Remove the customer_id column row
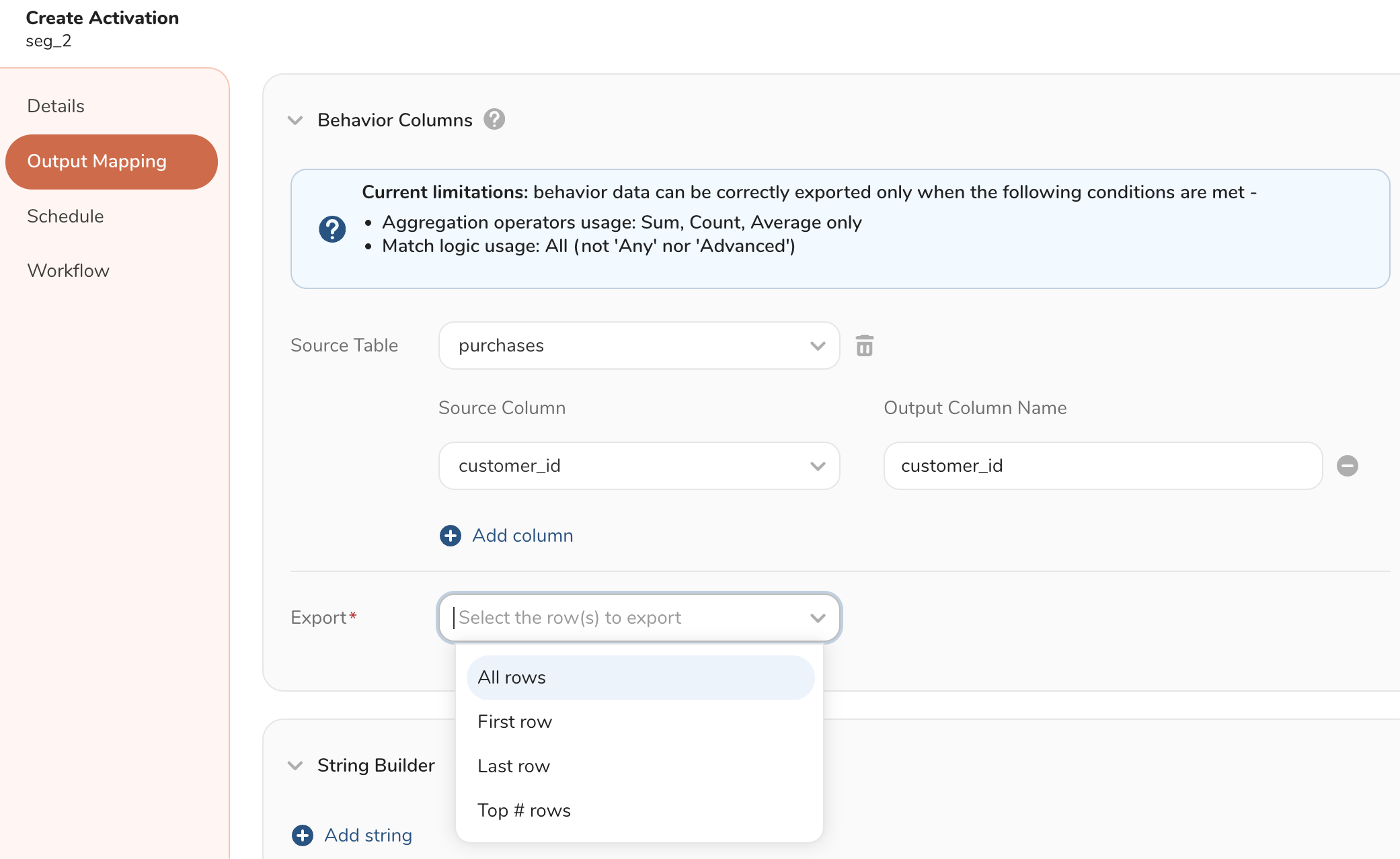This screenshot has width=1400, height=859. [1347, 466]
